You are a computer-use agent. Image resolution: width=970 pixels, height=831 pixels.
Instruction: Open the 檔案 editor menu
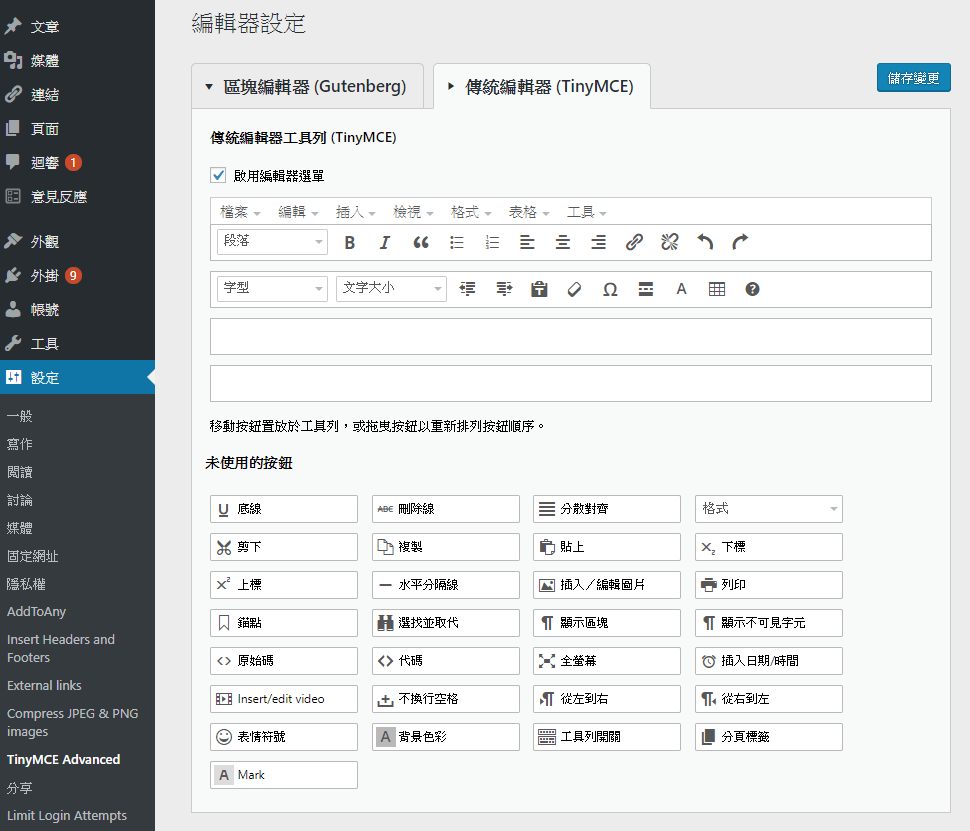240,212
